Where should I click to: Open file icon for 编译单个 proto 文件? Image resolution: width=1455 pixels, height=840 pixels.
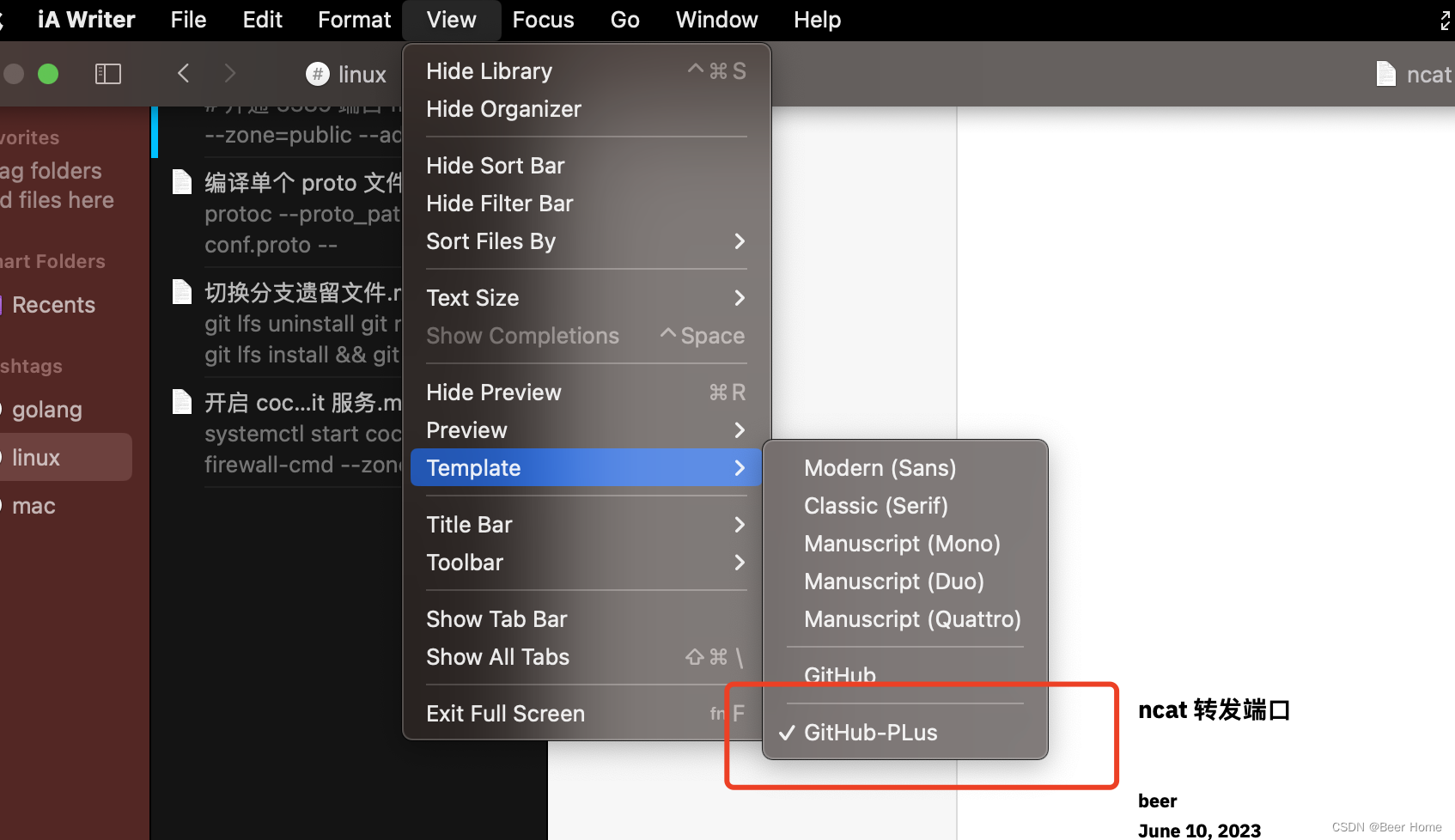tap(182, 182)
